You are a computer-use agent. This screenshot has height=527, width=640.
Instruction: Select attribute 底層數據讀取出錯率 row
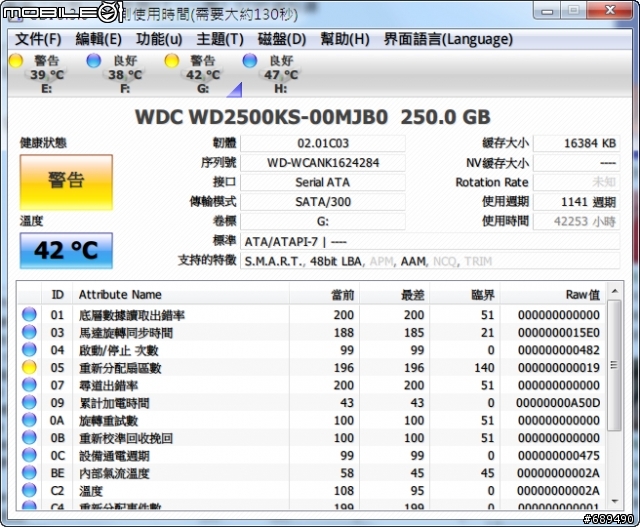point(311,315)
